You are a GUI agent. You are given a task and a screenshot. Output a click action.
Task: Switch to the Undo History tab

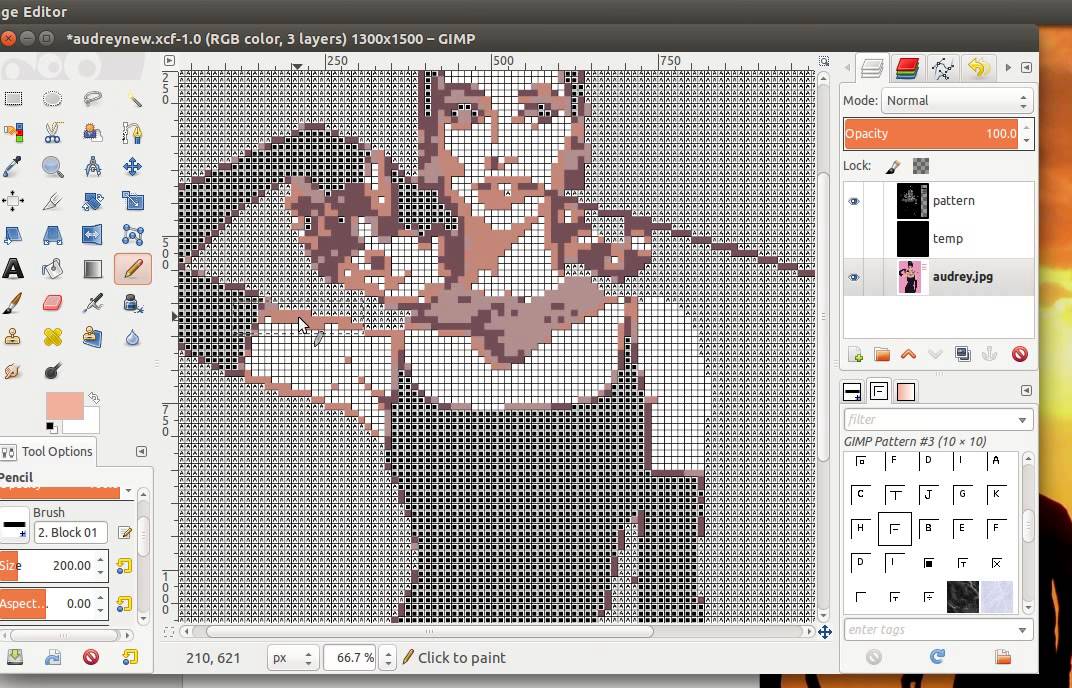coord(978,68)
